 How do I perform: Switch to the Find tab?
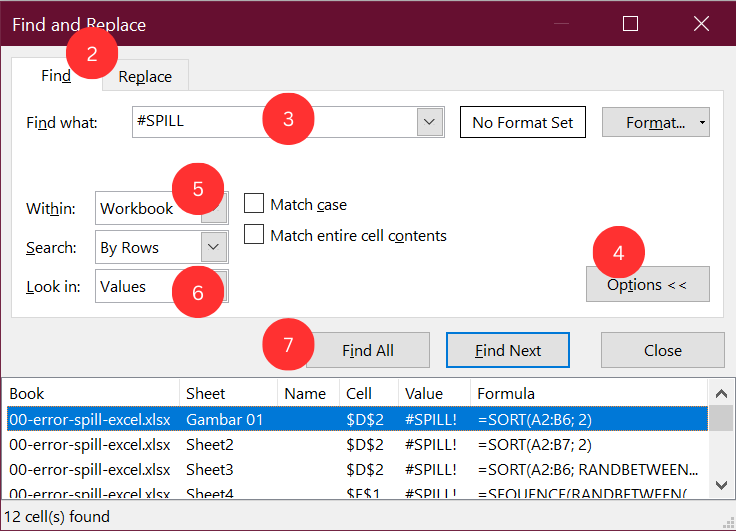56,75
